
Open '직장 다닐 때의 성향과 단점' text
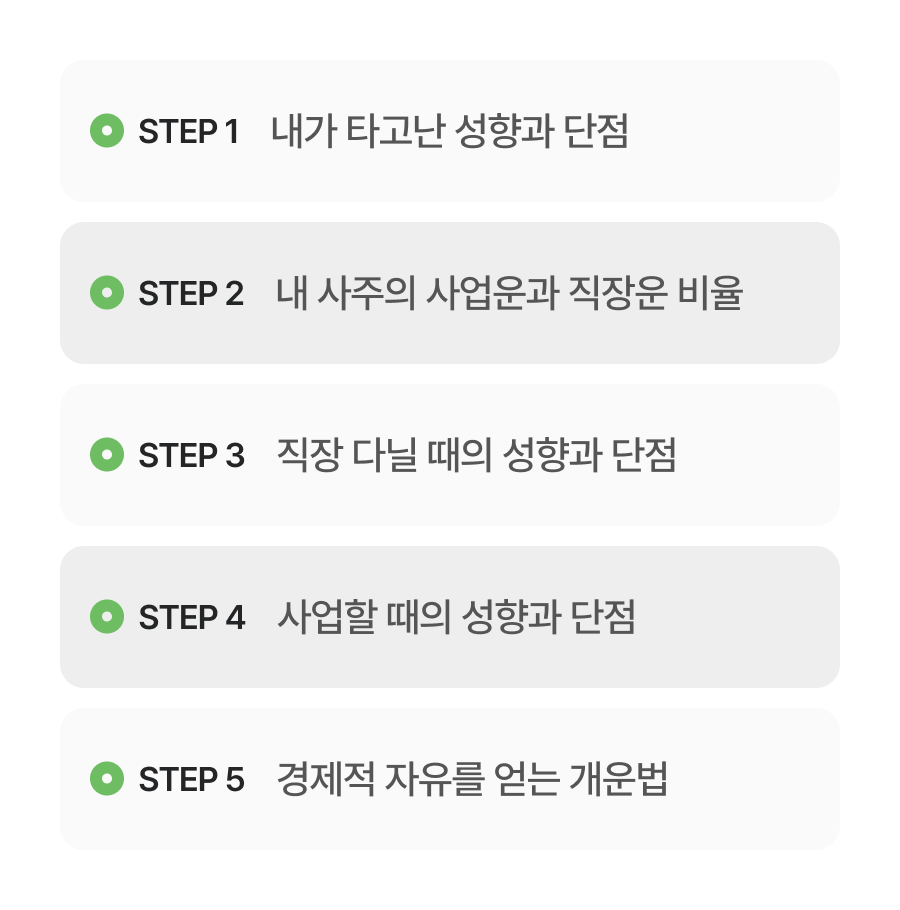click(x=476, y=455)
